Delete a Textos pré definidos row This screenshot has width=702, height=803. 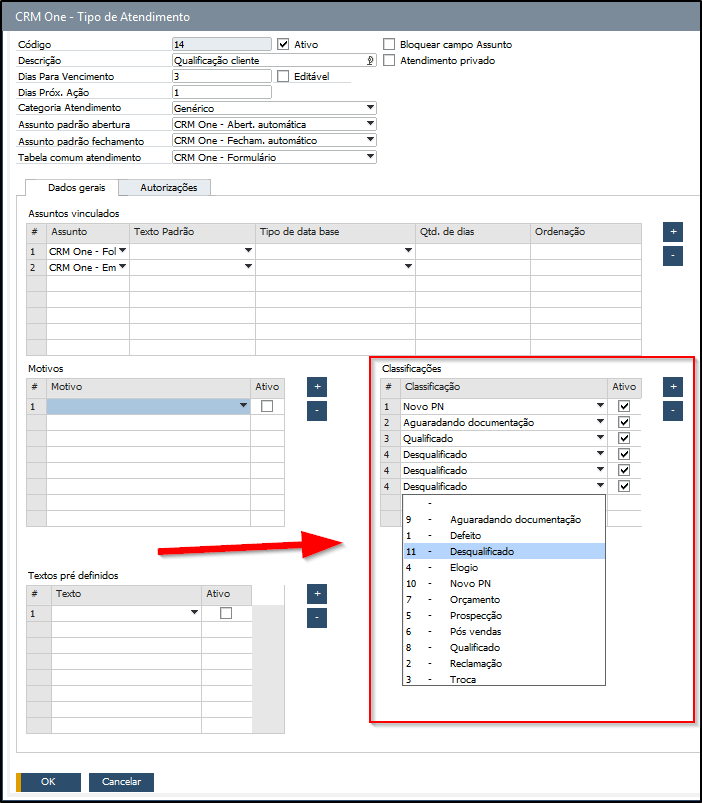pyautogui.click(x=317, y=617)
